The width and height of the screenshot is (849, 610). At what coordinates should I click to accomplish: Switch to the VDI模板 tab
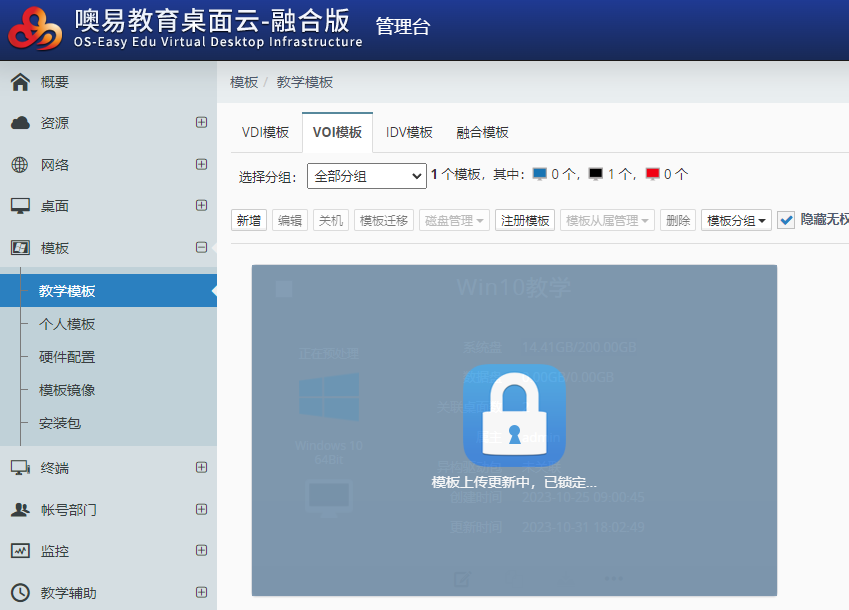pos(265,132)
